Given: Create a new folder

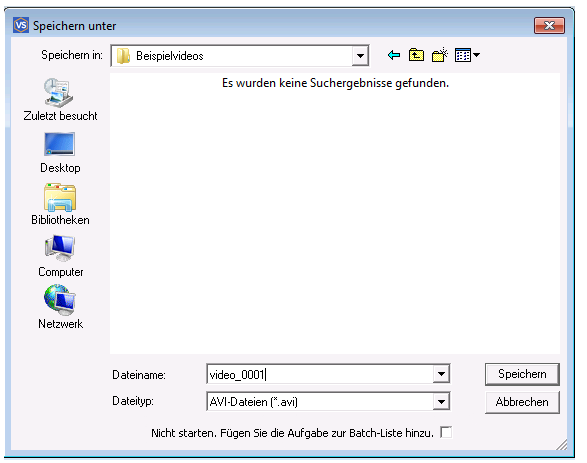Looking at the screenshot, I should point(440,55).
